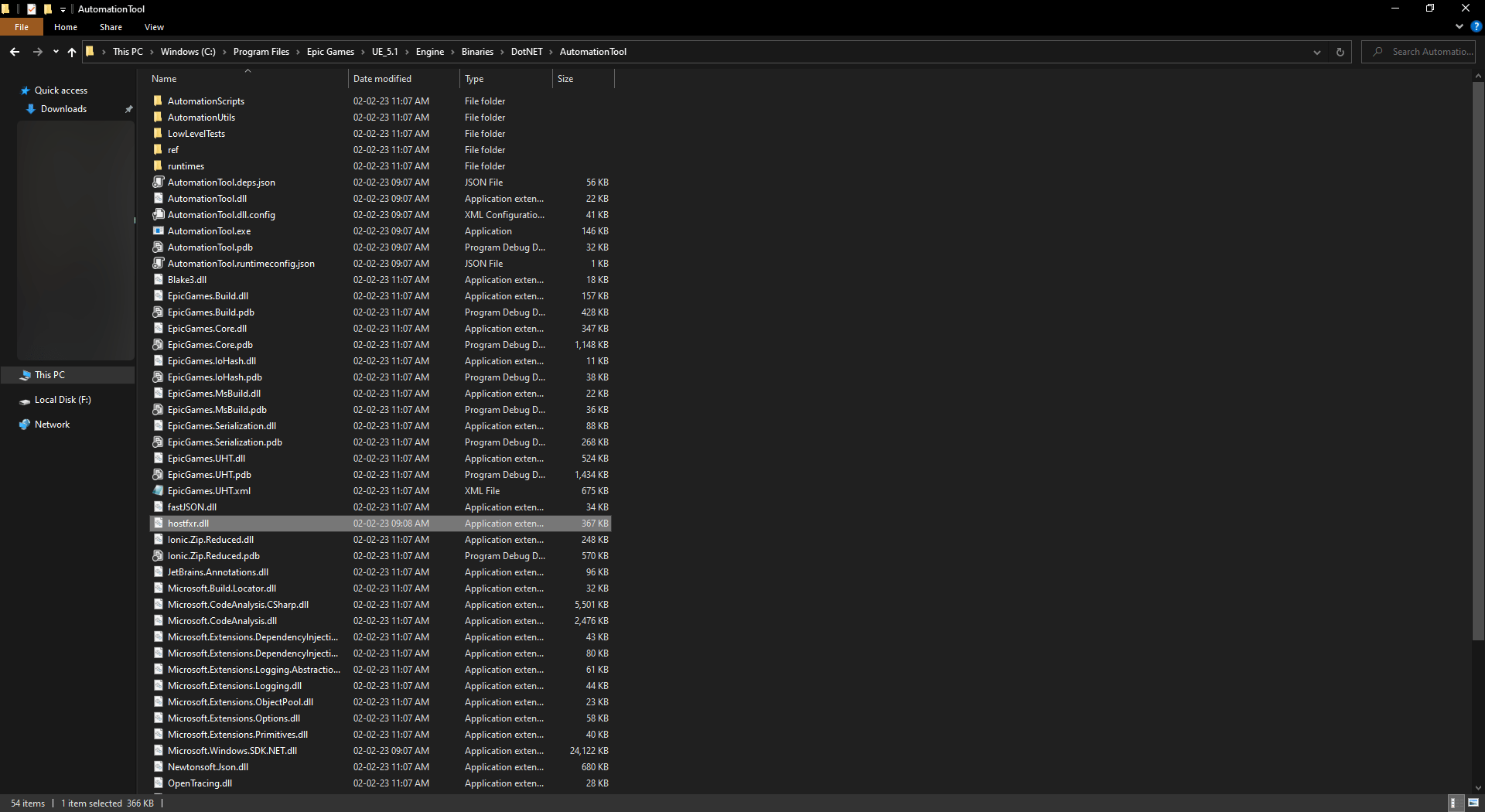Navigate to Binaries breadcrumb segment
This screenshot has width=1485, height=812.
pos(477,52)
